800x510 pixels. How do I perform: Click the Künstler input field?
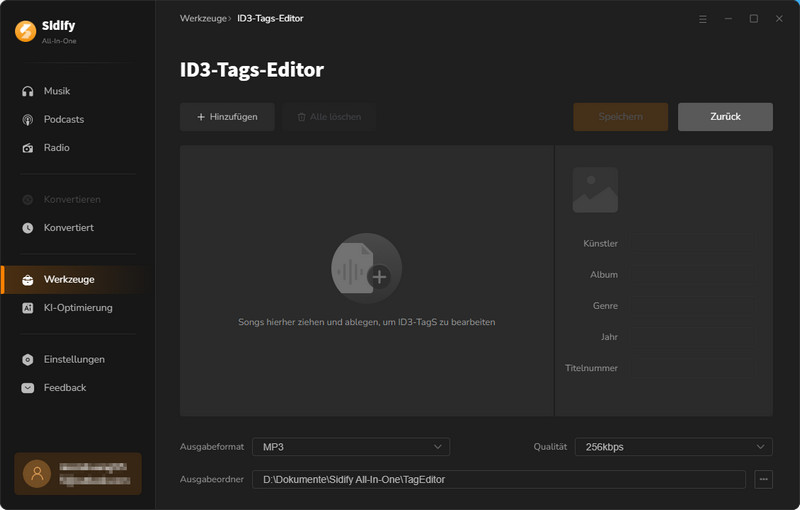tap(691, 243)
